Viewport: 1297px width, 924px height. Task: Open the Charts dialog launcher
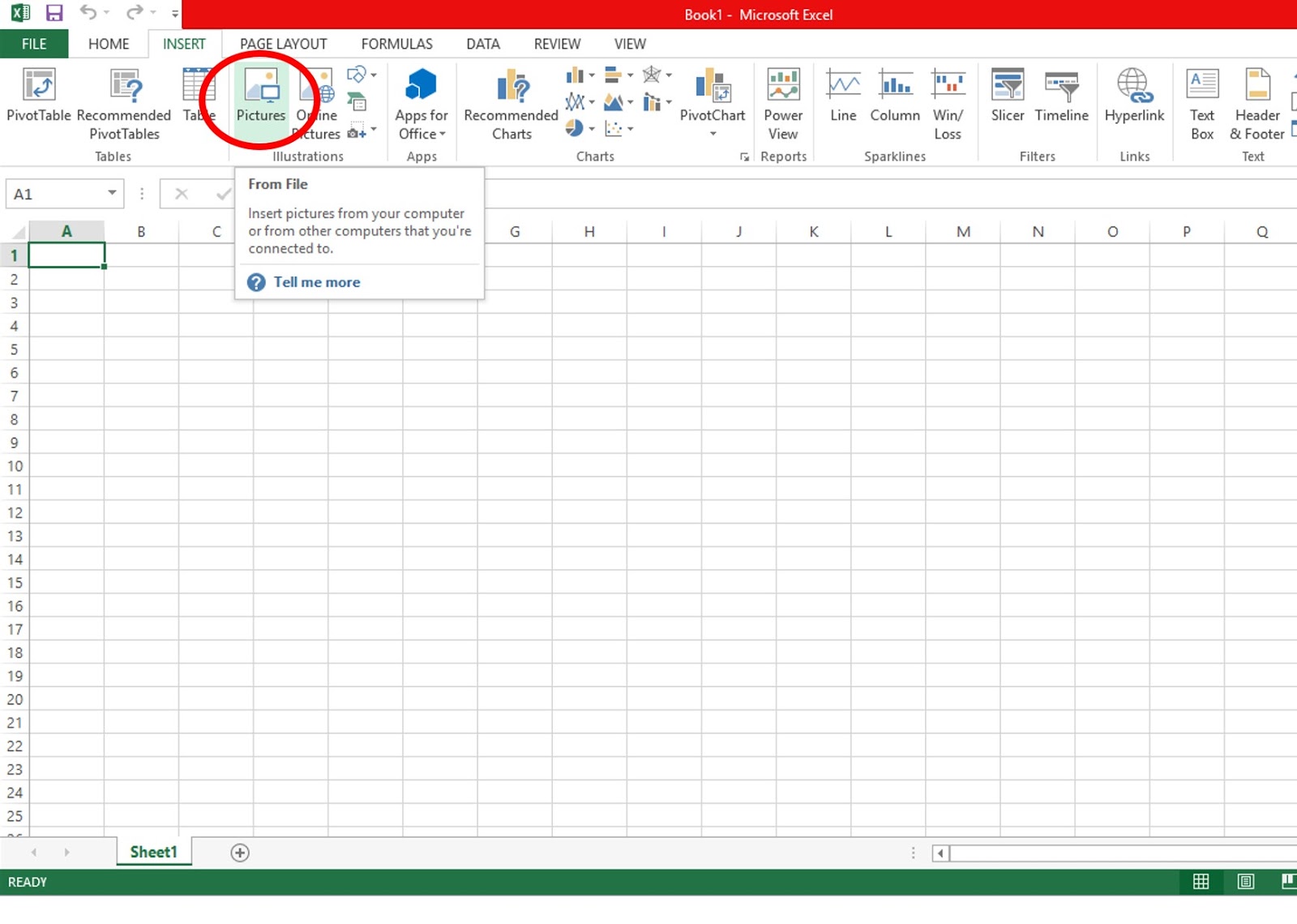[744, 157]
